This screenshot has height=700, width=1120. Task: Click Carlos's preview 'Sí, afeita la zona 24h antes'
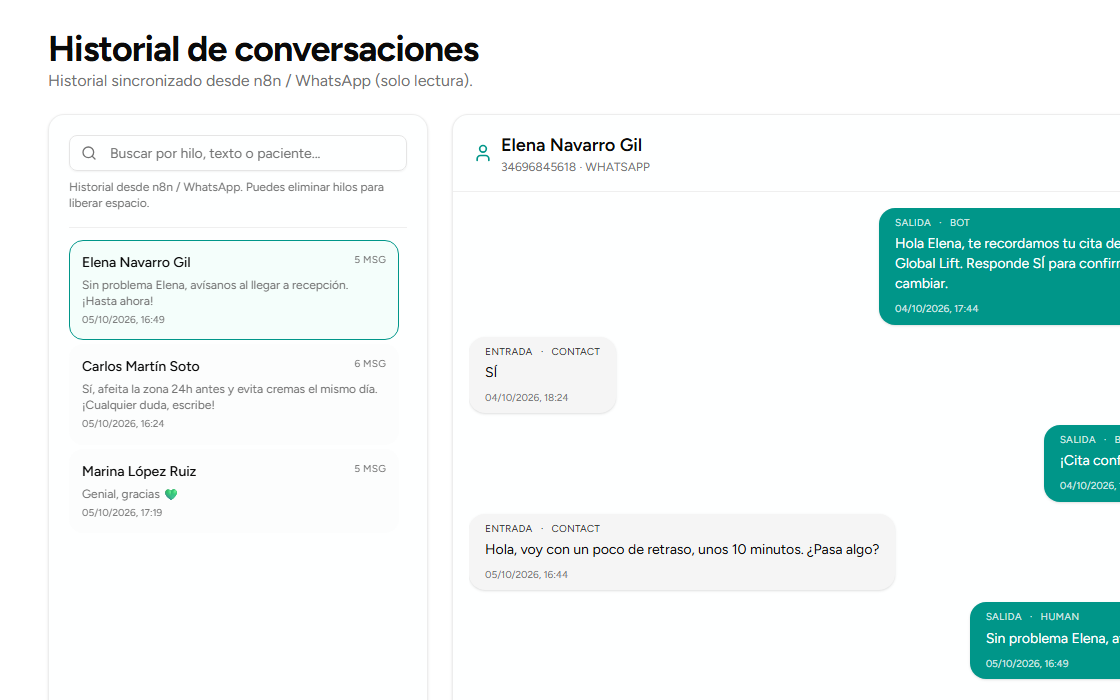pos(229,397)
